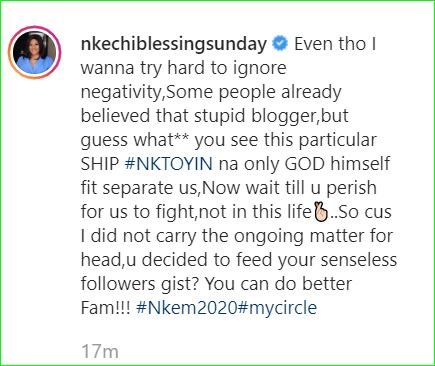Follow the #Nkem2020 hashtag link
The width and height of the screenshot is (435, 366).
pos(186,307)
